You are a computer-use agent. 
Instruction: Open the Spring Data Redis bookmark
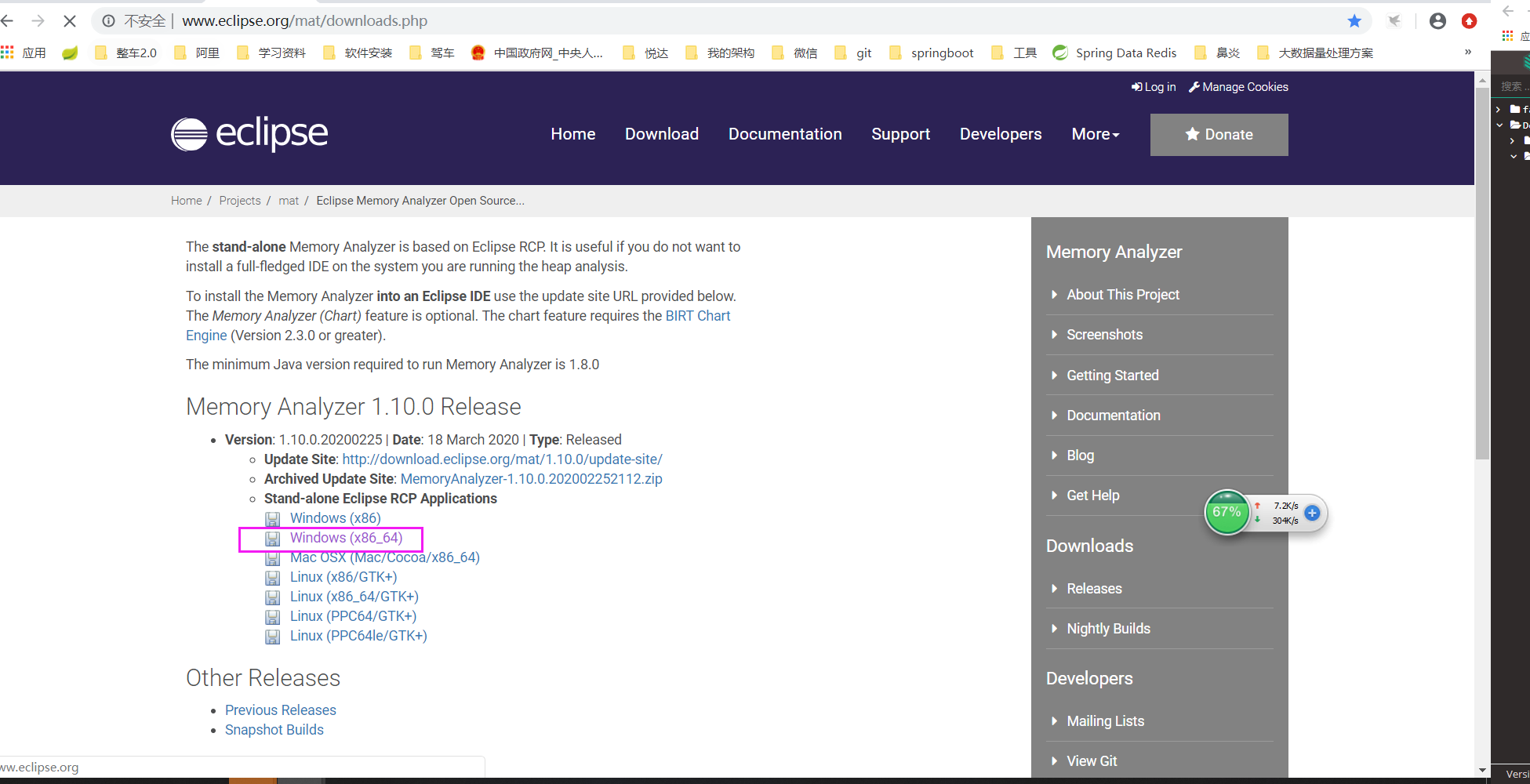point(1114,53)
